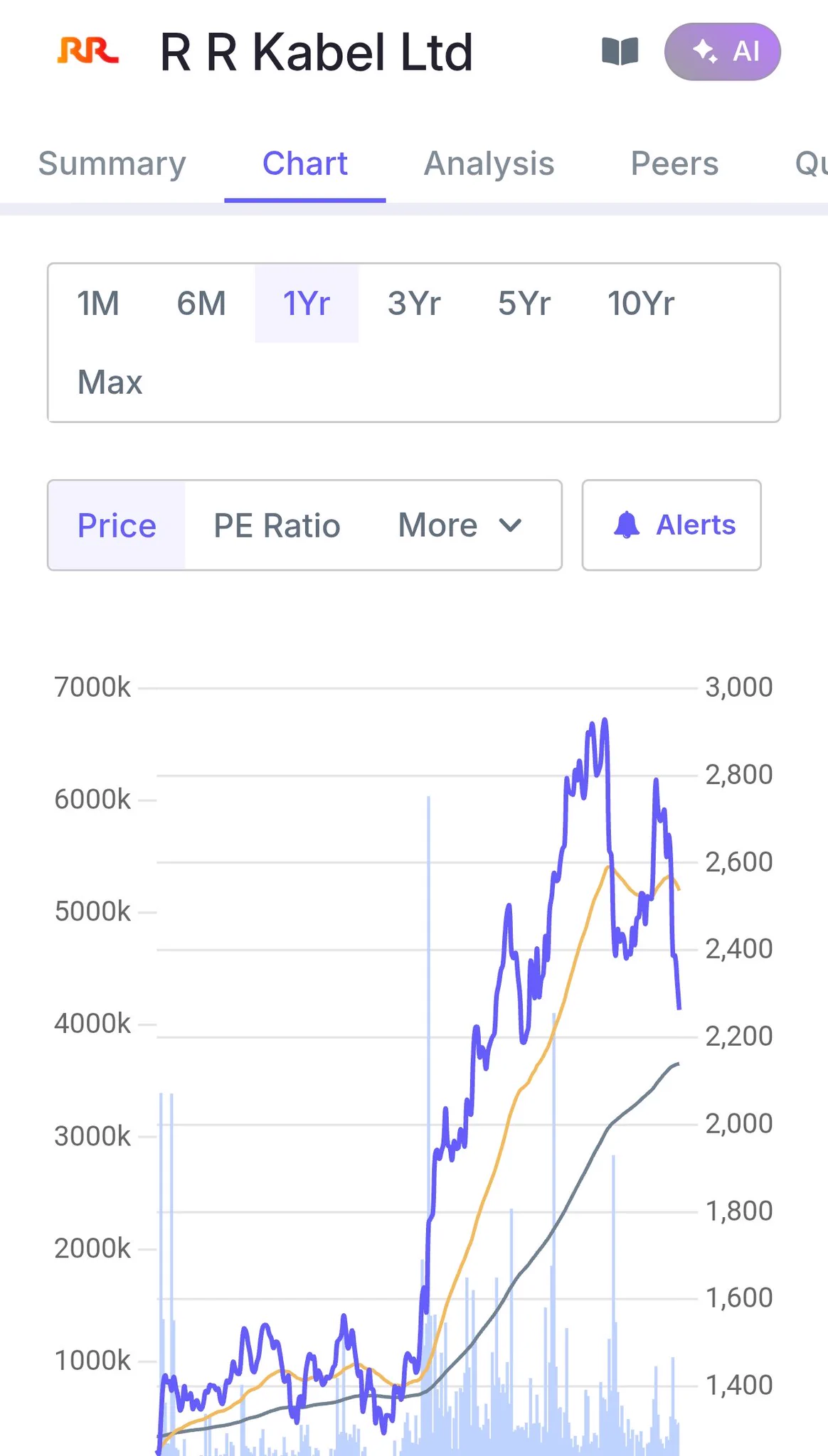Click the 3000k volume axis label
Image resolution: width=828 pixels, height=1456 pixels.
pos(92,1137)
